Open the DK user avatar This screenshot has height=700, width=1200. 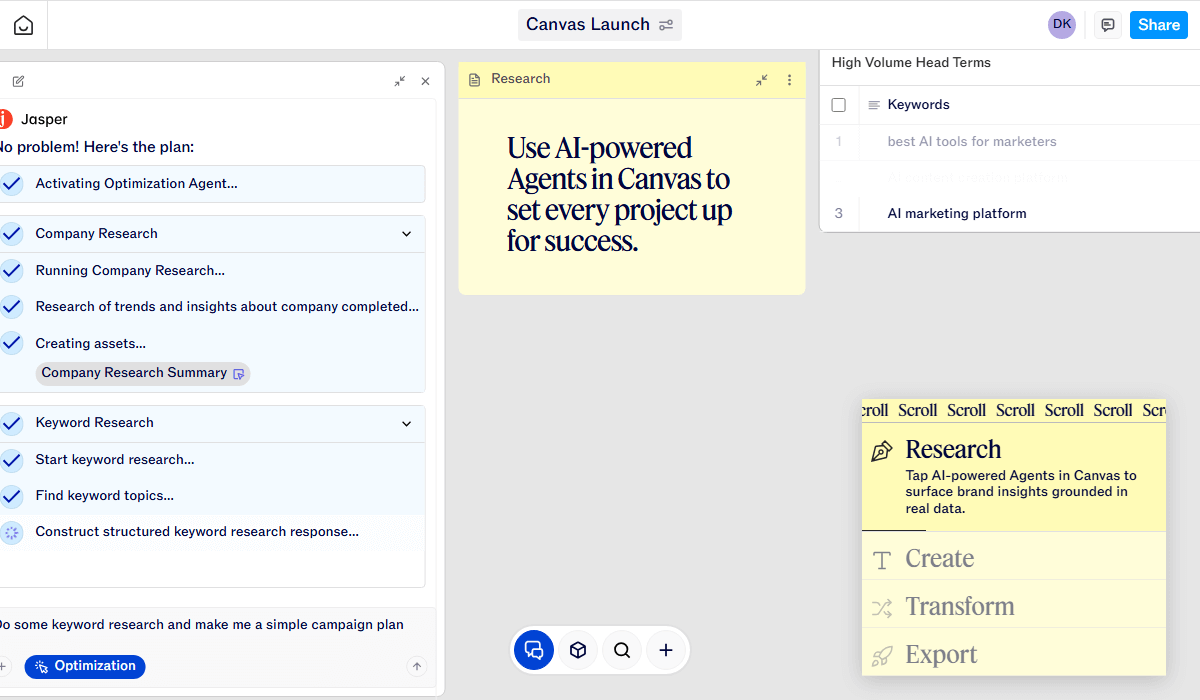[x=1062, y=25]
